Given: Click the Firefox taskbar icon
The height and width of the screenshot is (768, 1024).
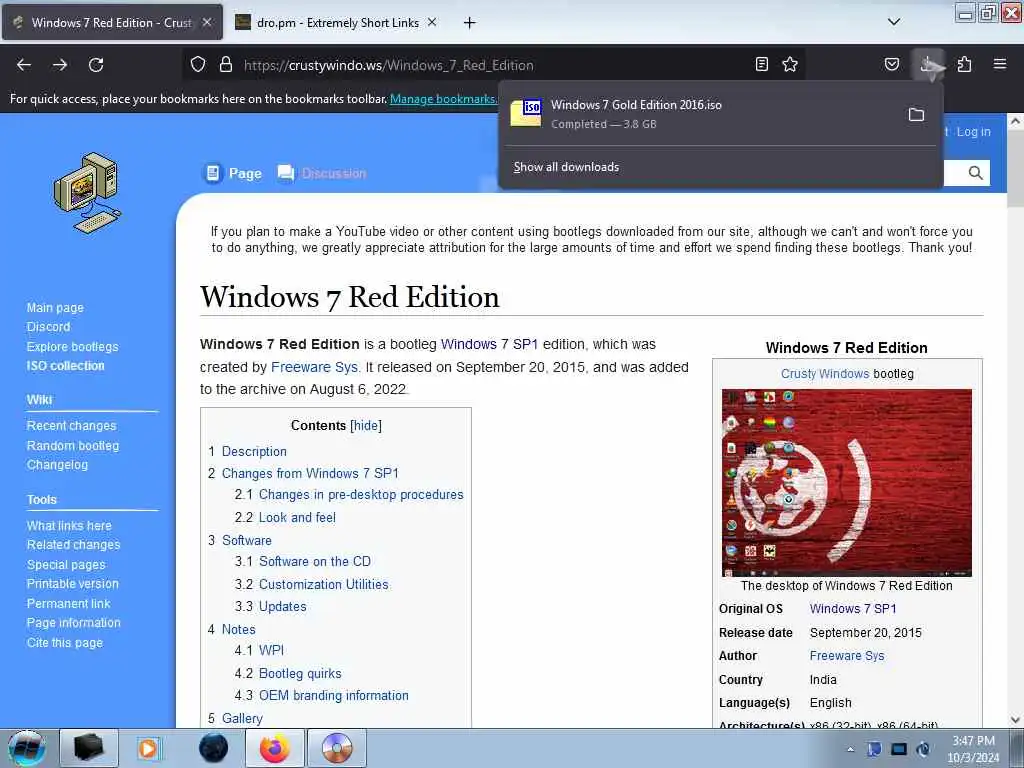Looking at the screenshot, I should click(274, 748).
